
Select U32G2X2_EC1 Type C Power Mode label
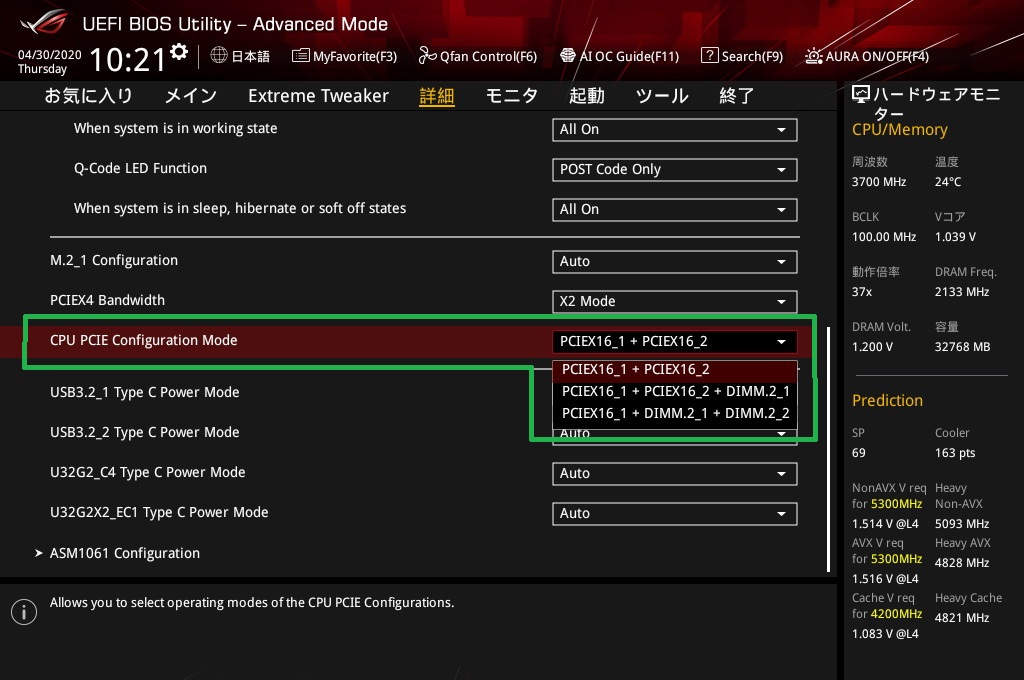point(159,512)
